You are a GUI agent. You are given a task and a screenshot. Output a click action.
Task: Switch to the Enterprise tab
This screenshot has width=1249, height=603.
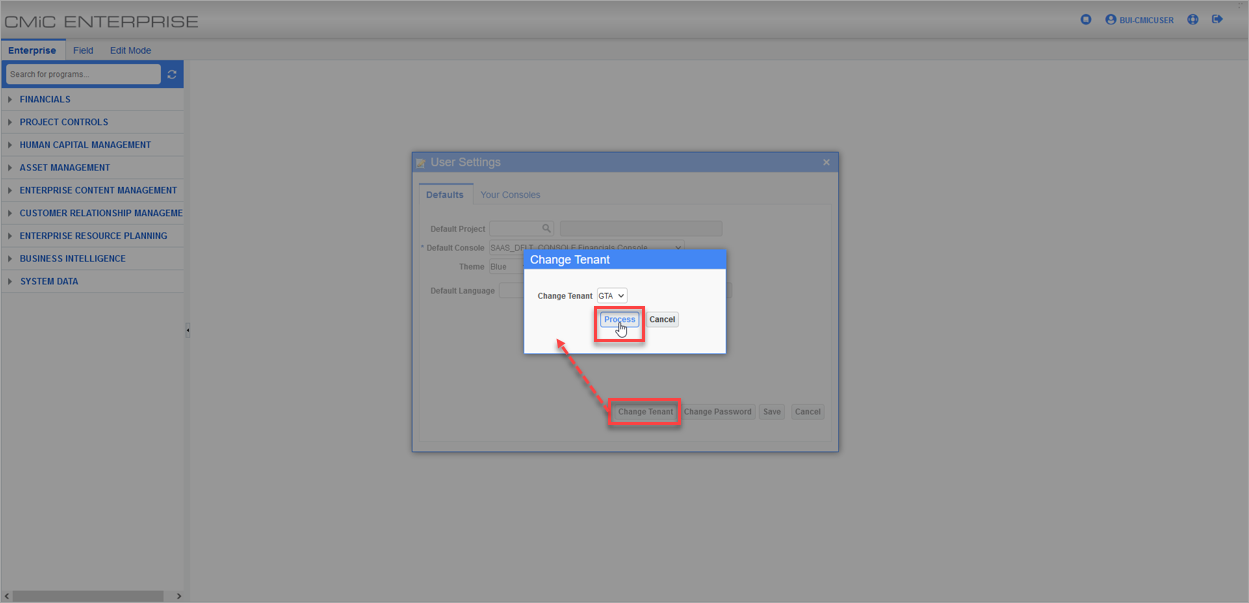32,50
